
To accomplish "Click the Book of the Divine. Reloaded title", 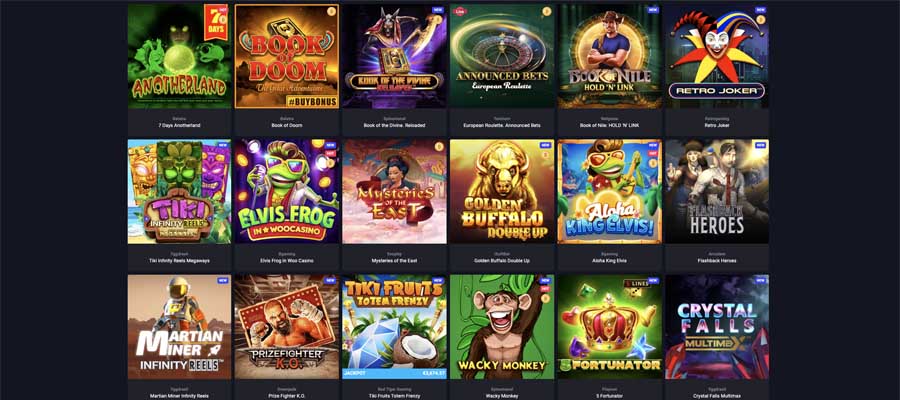I will [394, 125].
